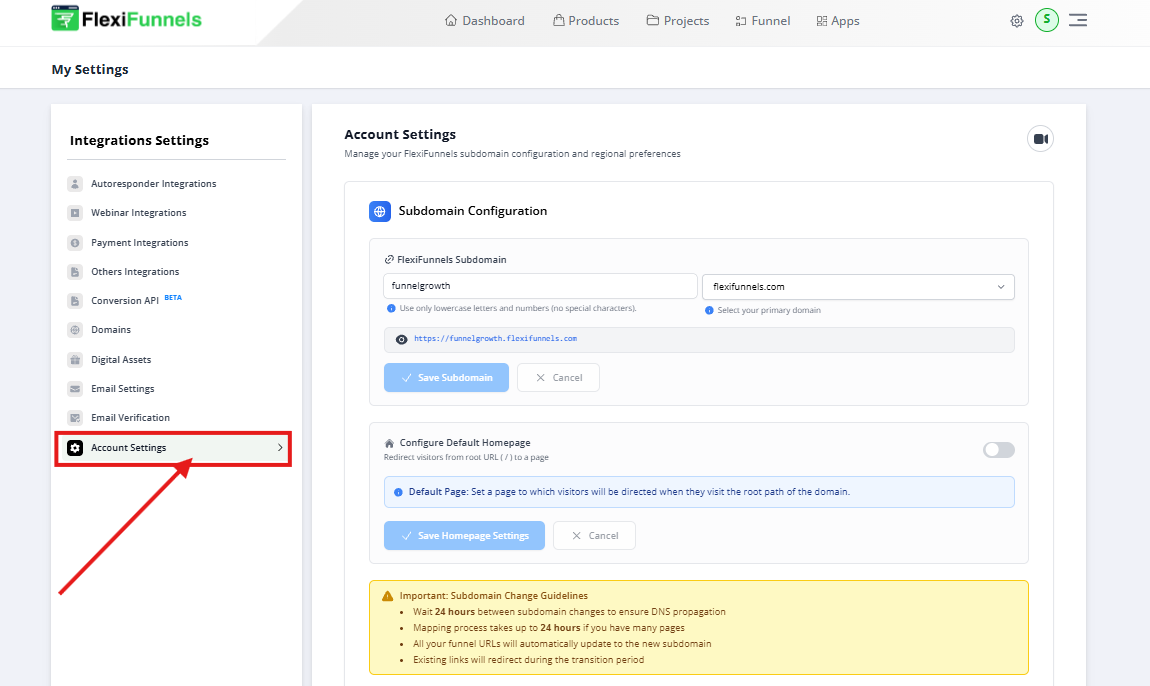Screen dimensions: 1150x686
Task: Click the 'Mapping process takes up to 24 hours' line
Action: [x=549, y=628]
